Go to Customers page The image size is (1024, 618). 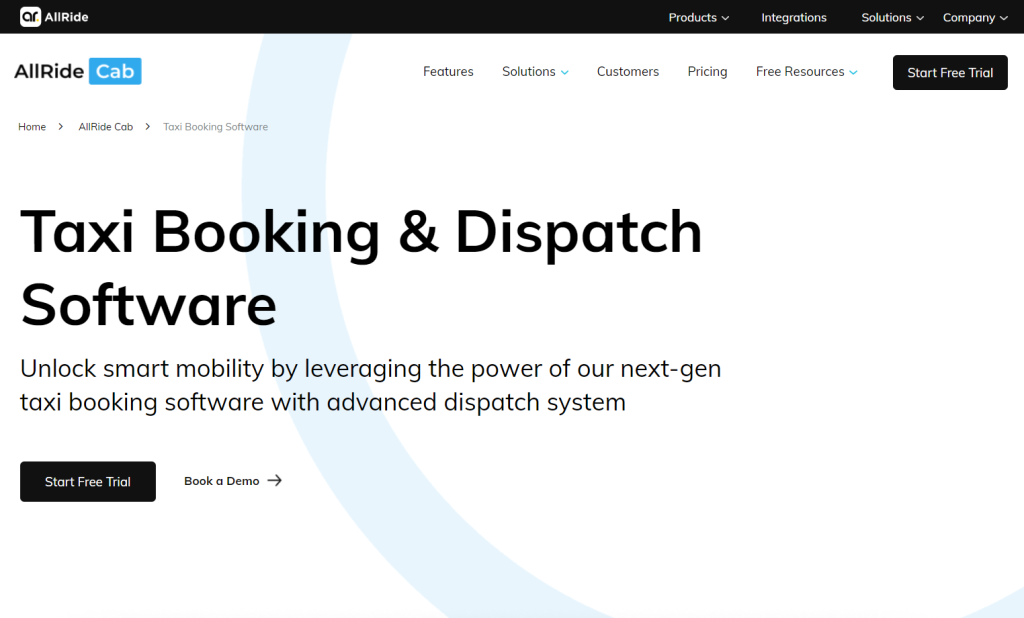point(628,72)
